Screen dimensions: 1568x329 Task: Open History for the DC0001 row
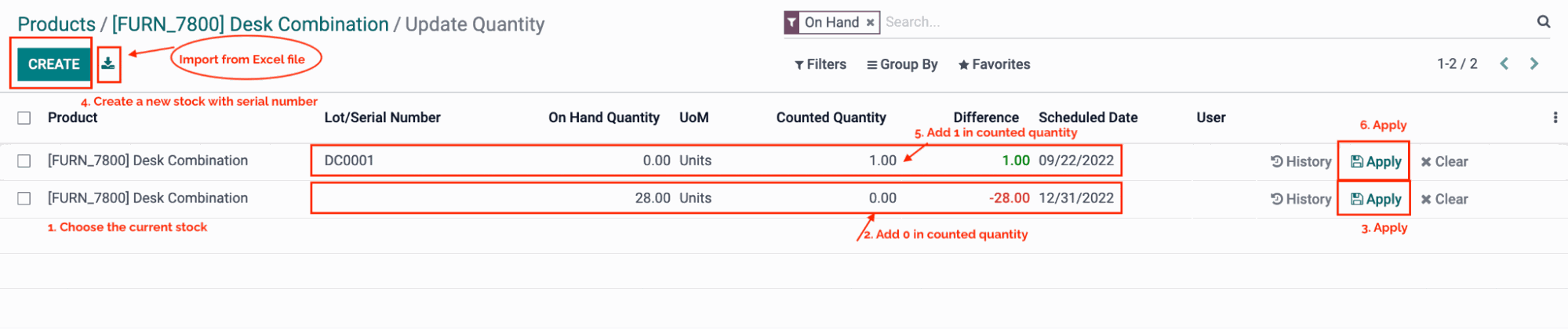pyautogui.click(x=1301, y=161)
